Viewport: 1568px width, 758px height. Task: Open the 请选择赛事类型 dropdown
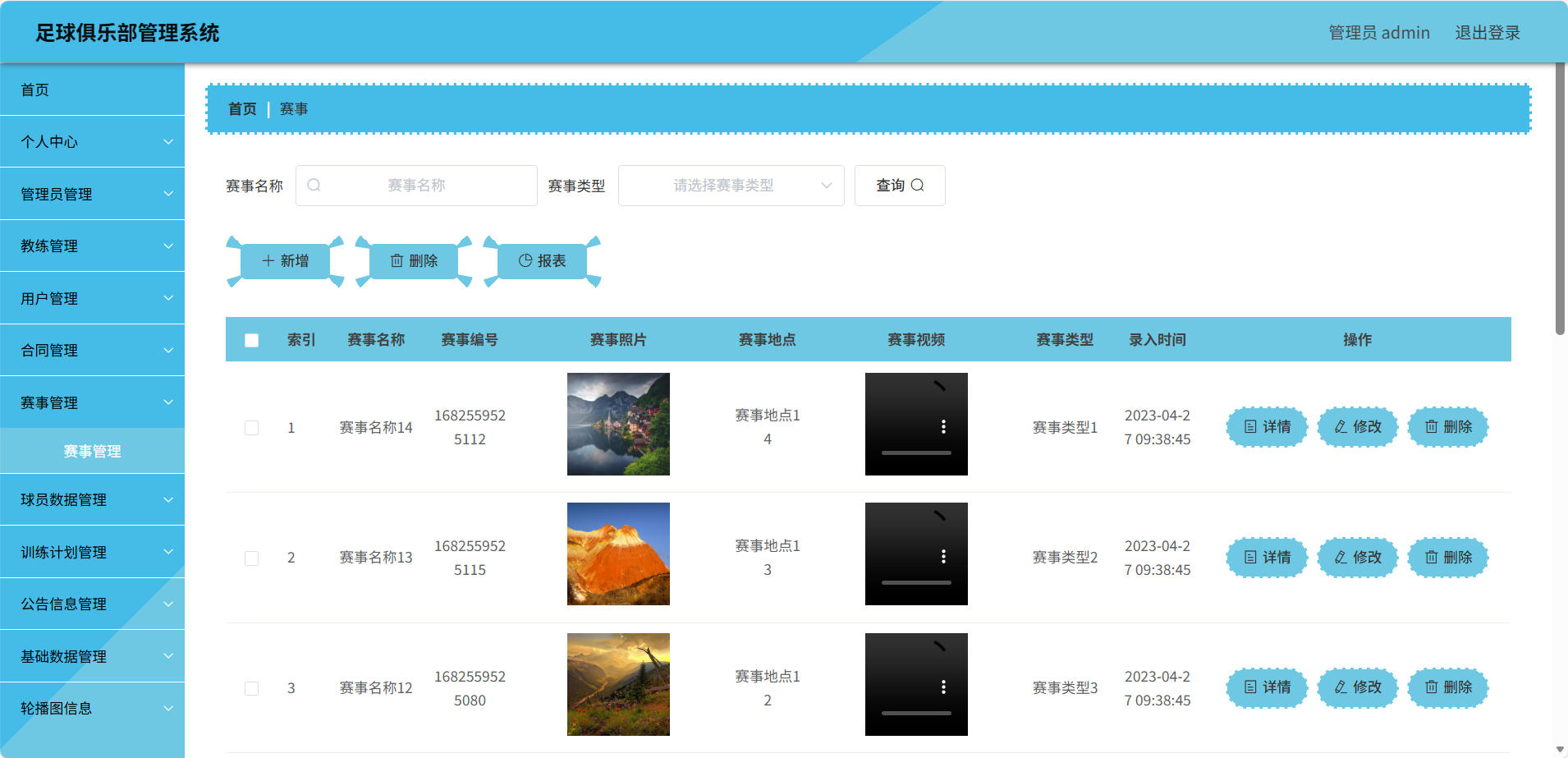point(731,186)
